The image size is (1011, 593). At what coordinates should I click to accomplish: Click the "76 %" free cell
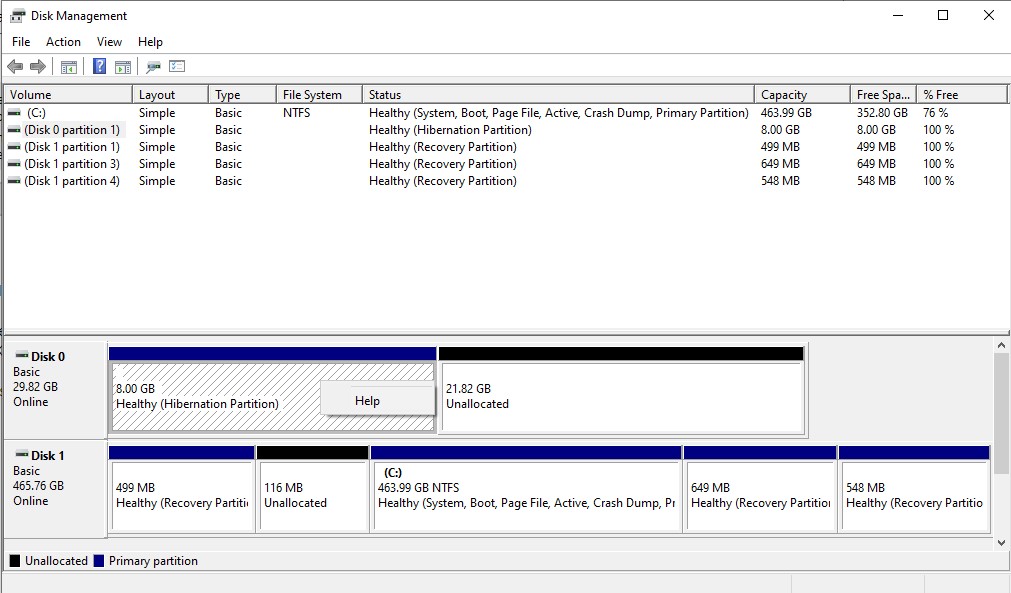[x=936, y=113]
